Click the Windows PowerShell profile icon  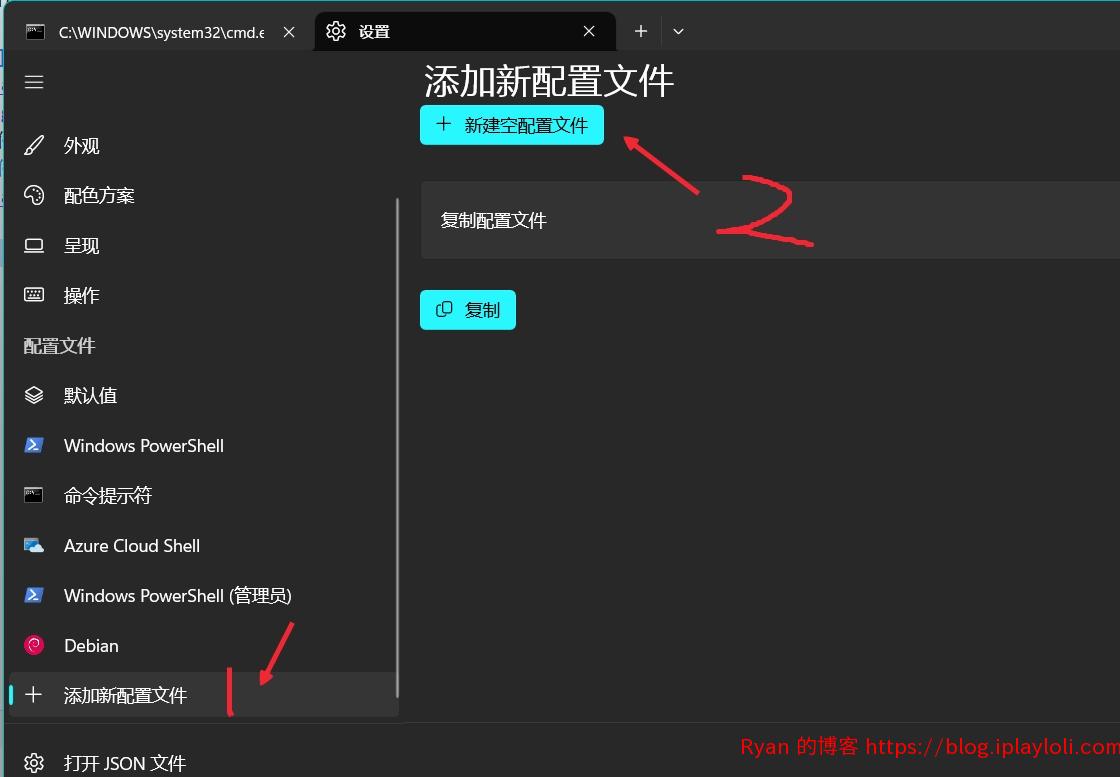34,445
